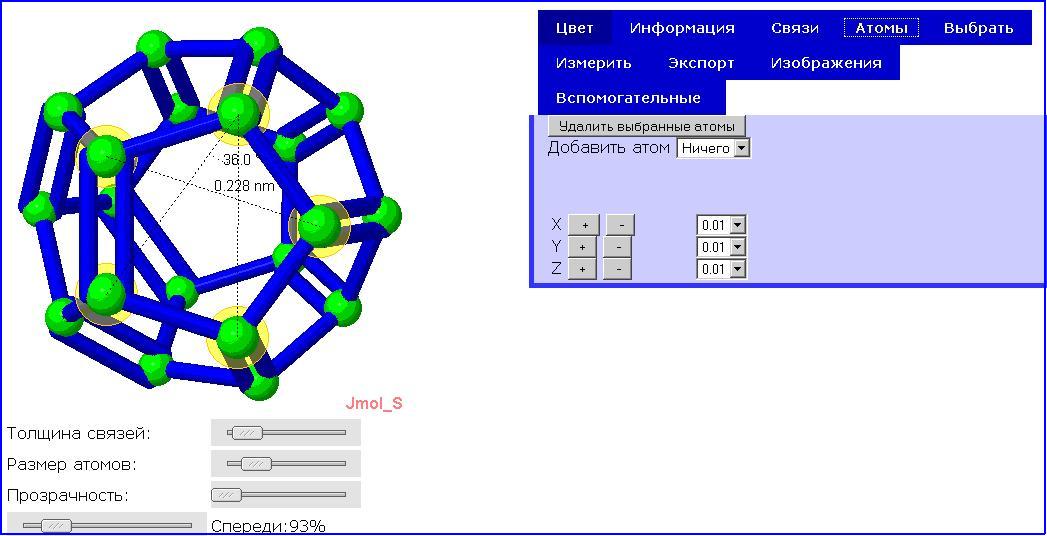Viewport: 1047px width, 536px height.
Task: Open the Выбрать menu
Action: pos(978,28)
